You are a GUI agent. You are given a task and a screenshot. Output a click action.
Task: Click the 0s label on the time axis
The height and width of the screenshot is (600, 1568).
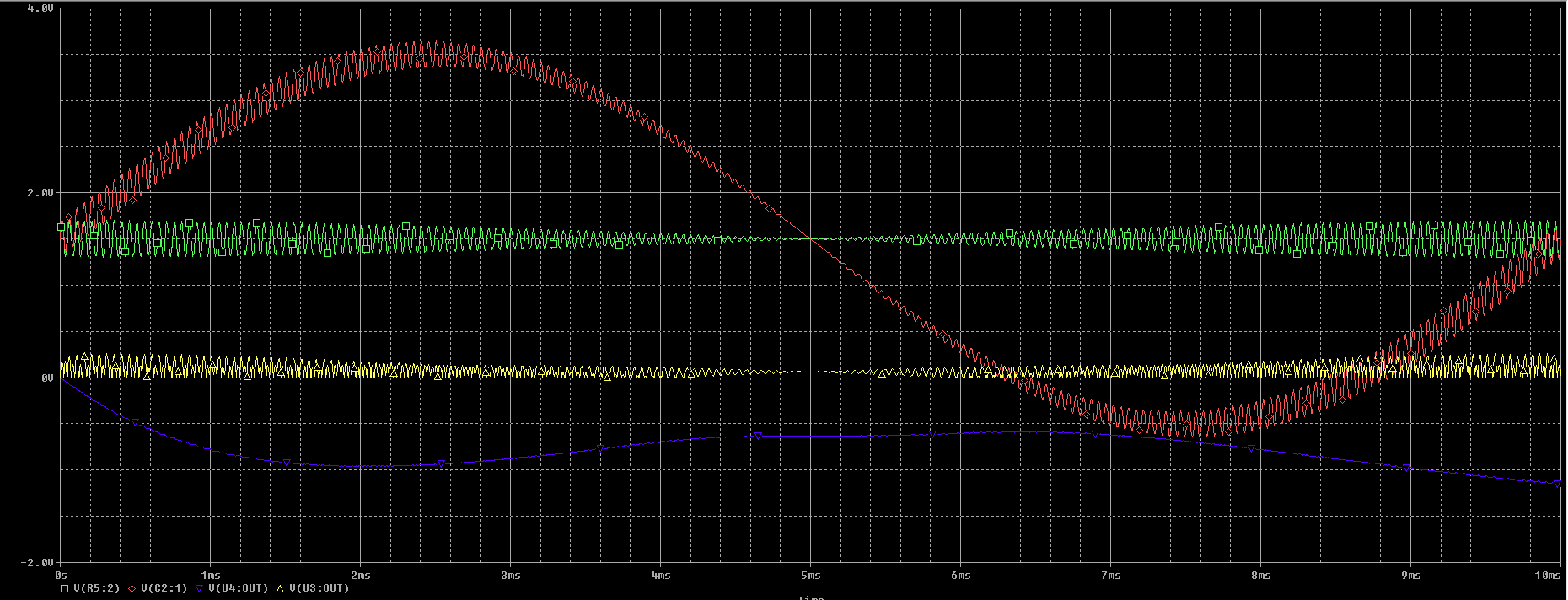(x=60, y=575)
